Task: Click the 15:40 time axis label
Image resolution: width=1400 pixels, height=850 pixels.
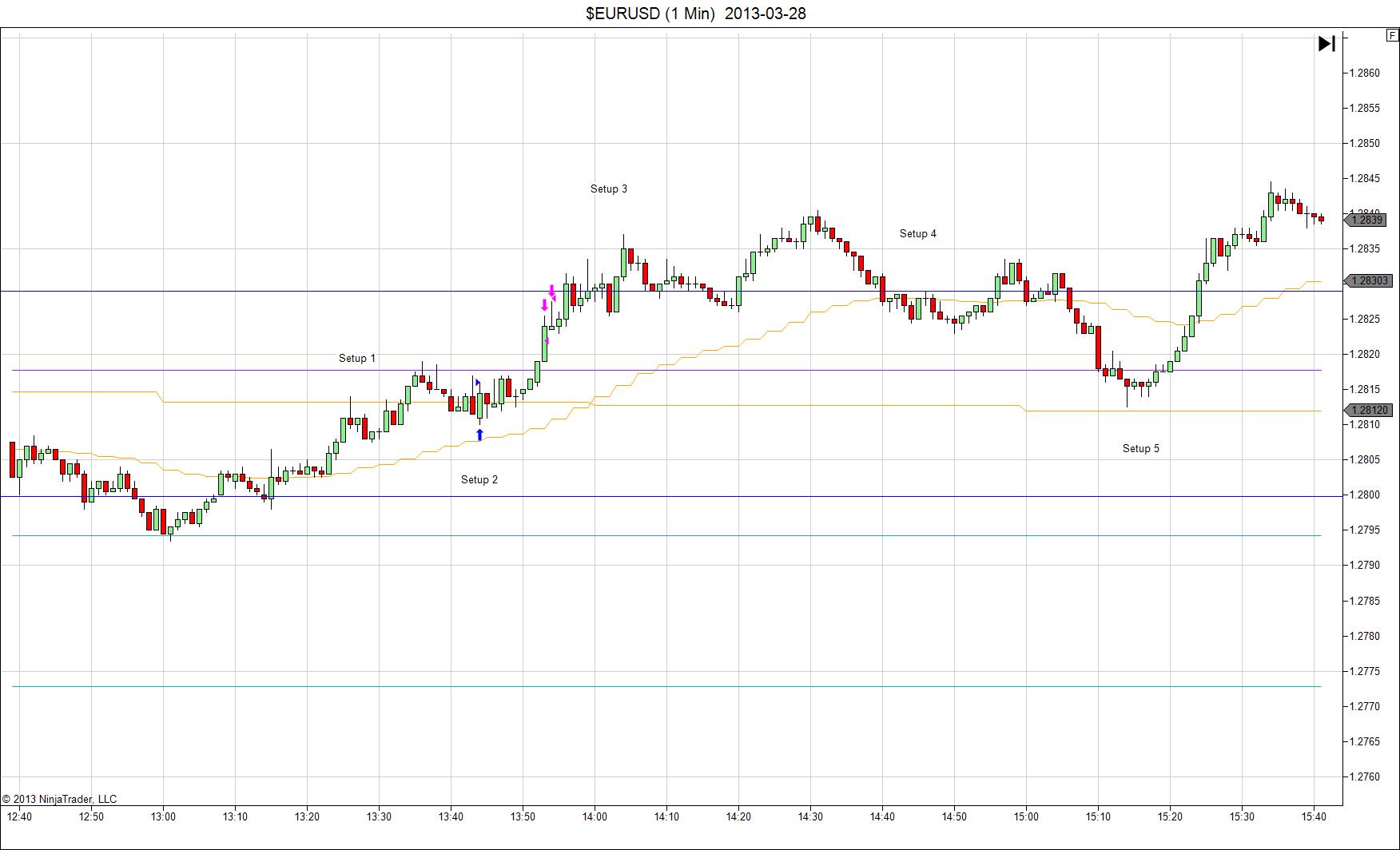Action: 1314,816
